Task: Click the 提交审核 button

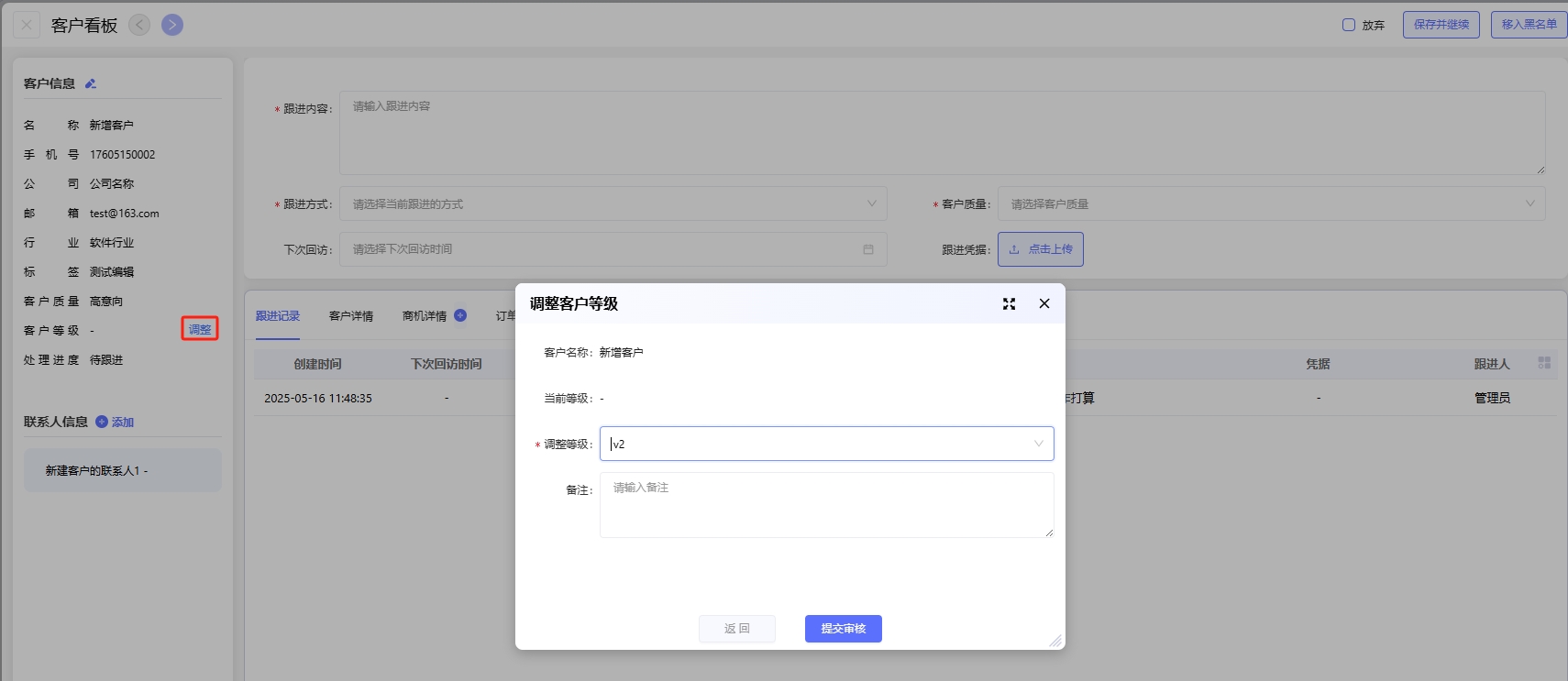Action: (843, 629)
